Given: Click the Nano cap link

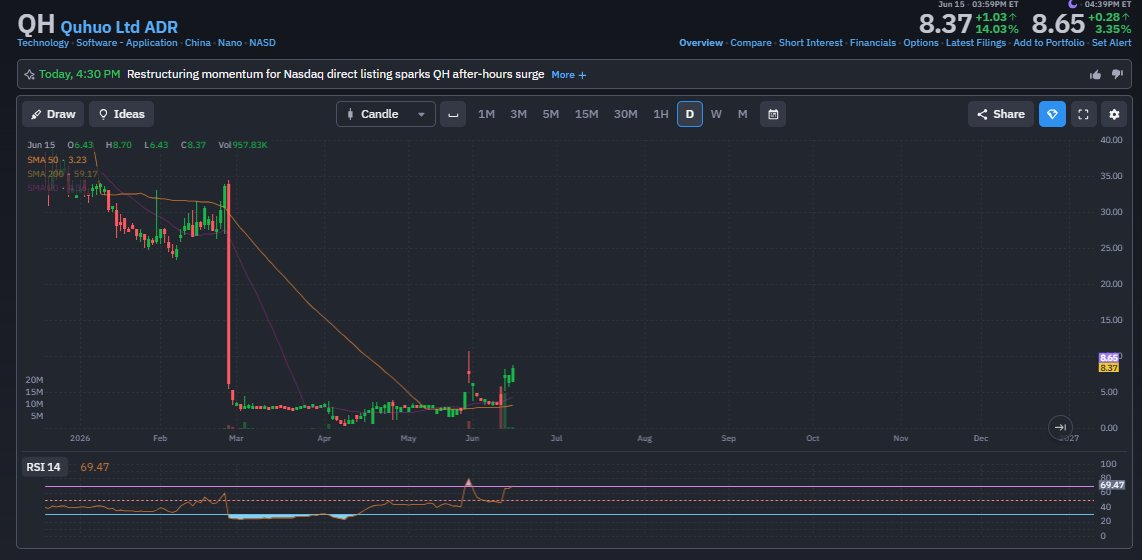Looking at the screenshot, I should (229, 43).
